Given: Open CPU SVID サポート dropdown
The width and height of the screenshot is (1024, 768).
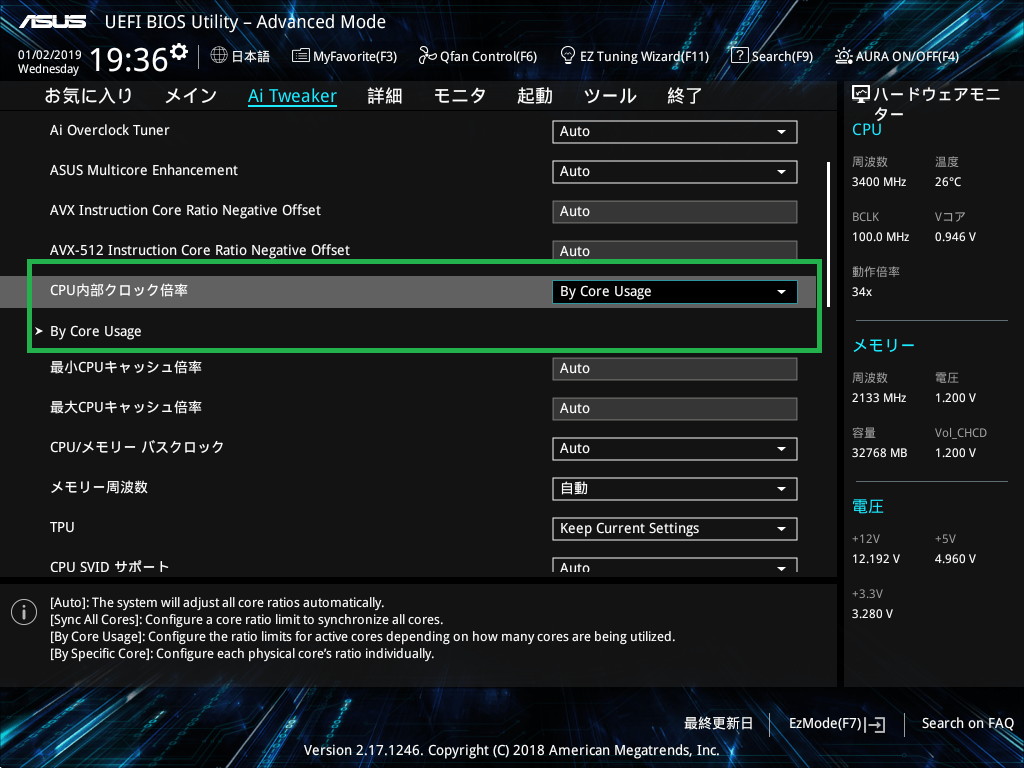Looking at the screenshot, I should click(675, 566).
